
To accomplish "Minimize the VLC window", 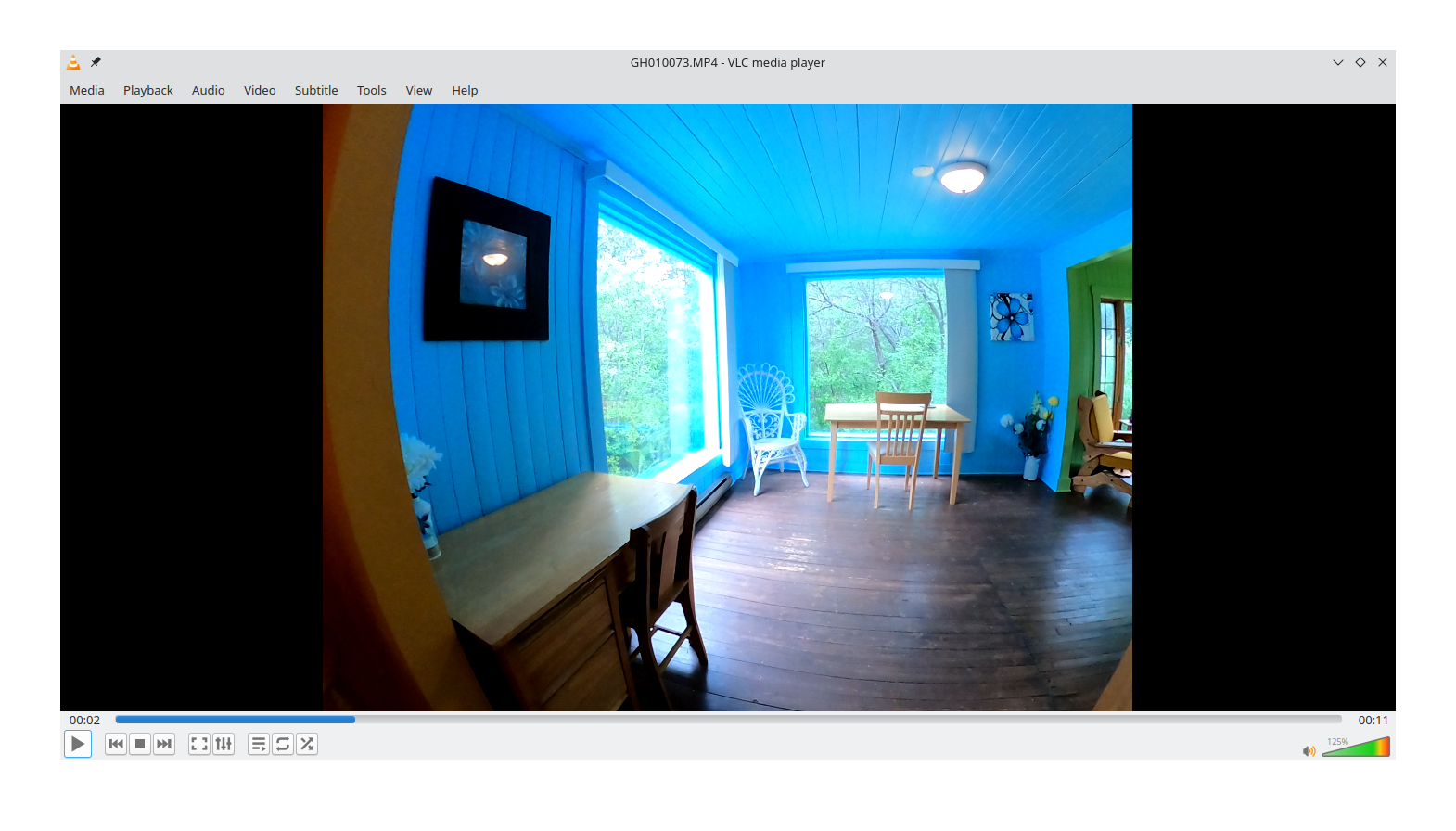I will (1338, 62).
